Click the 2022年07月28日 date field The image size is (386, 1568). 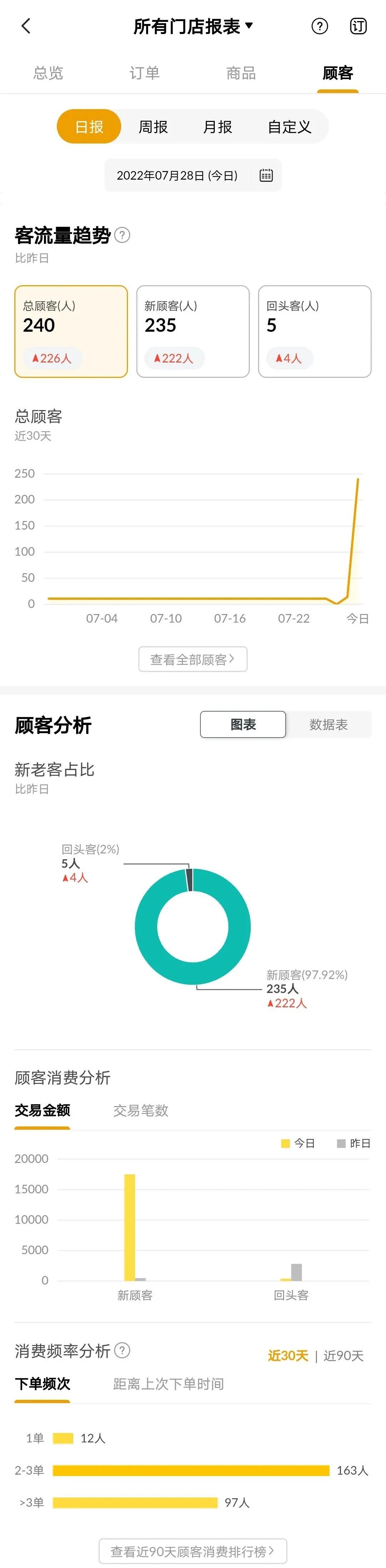pyautogui.click(x=193, y=176)
